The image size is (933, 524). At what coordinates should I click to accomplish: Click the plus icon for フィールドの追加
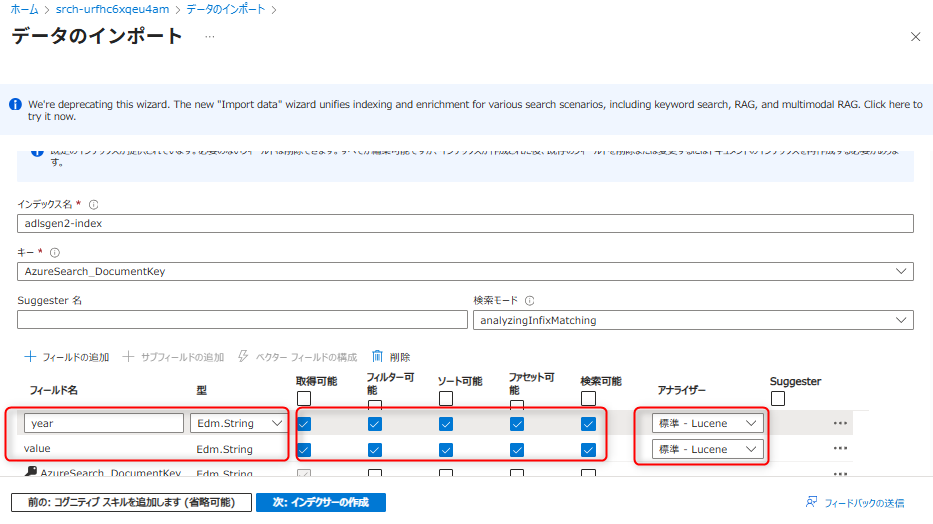click(30, 357)
